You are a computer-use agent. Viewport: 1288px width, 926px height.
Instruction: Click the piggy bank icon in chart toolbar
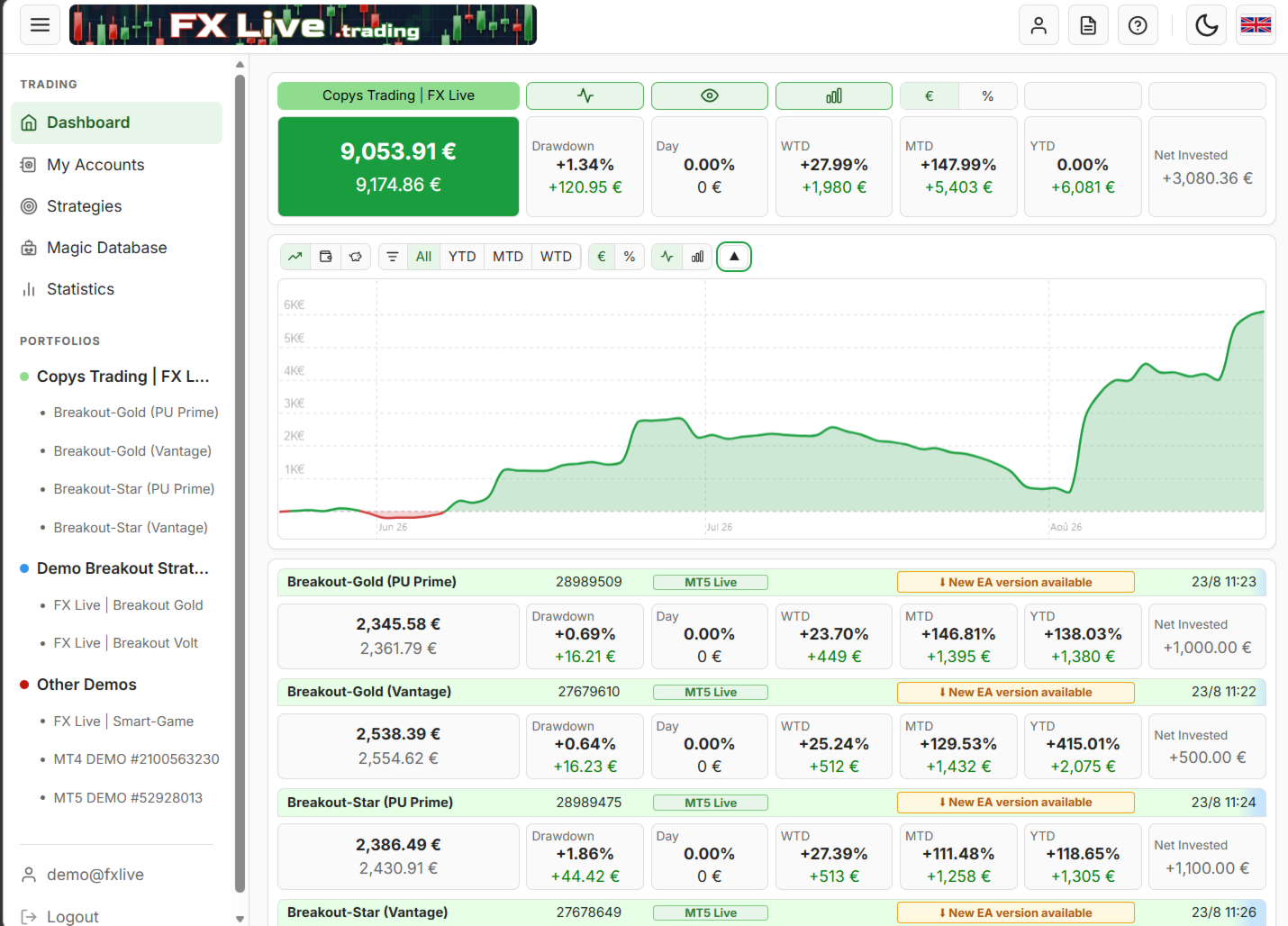click(356, 257)
